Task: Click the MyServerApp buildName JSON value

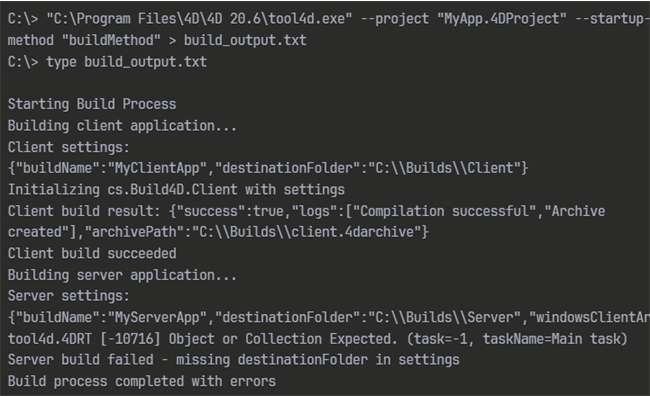Action: click(157, 317)
